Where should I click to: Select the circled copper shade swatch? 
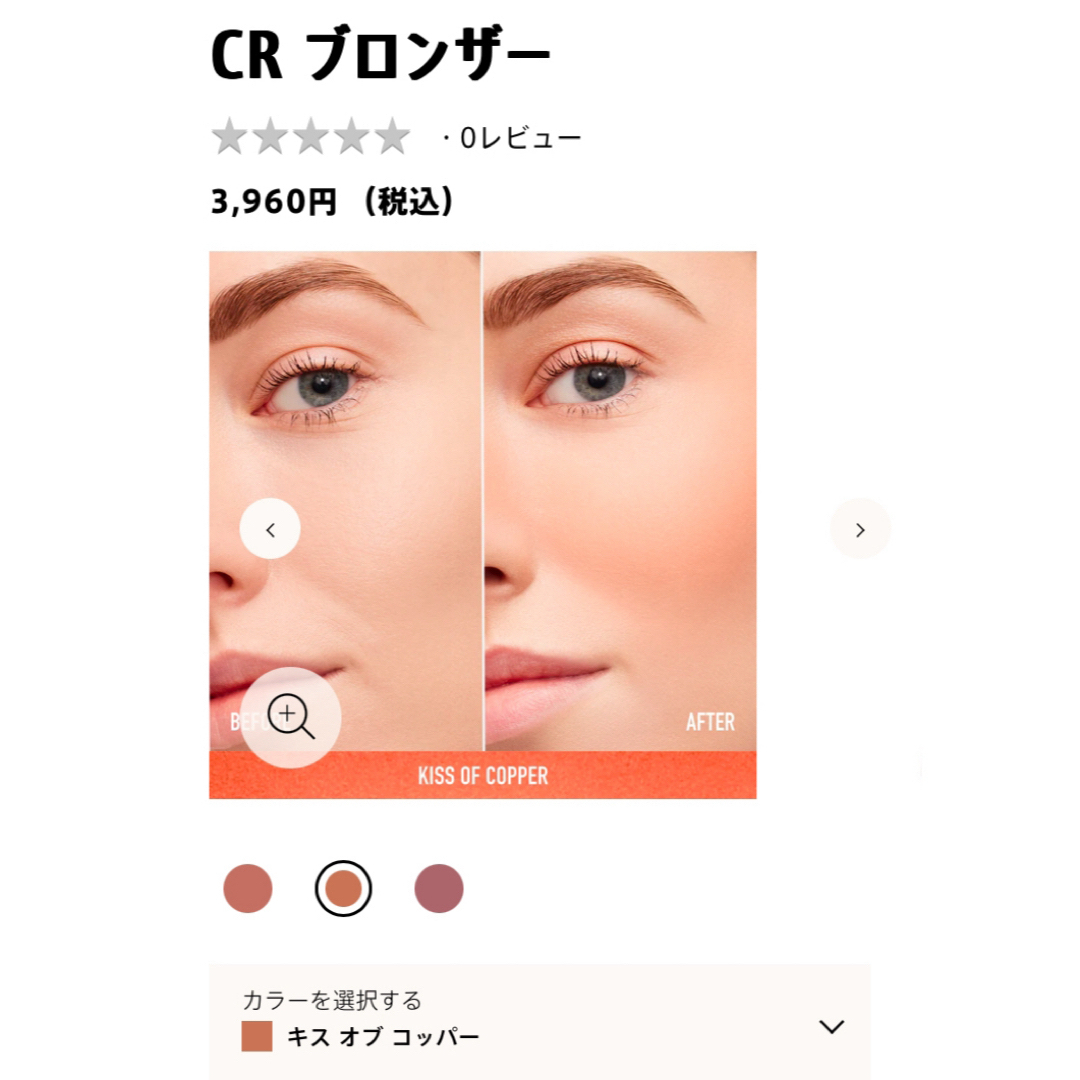[343, 889]
